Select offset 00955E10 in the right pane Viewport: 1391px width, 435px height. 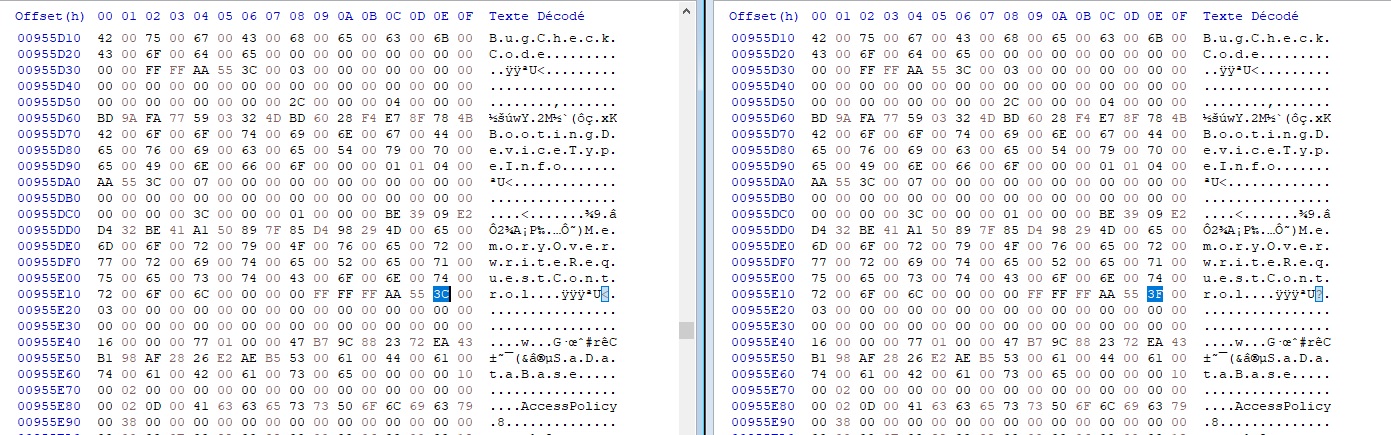(763, 294)
